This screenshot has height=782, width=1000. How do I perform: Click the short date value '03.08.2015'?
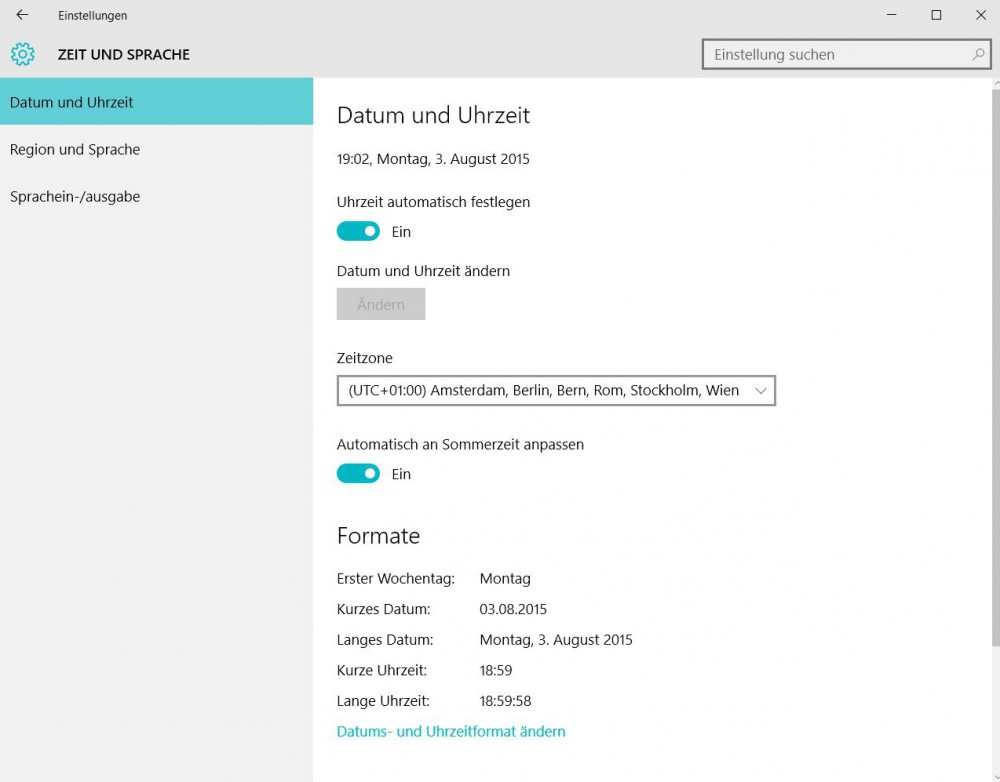(513, 609)
